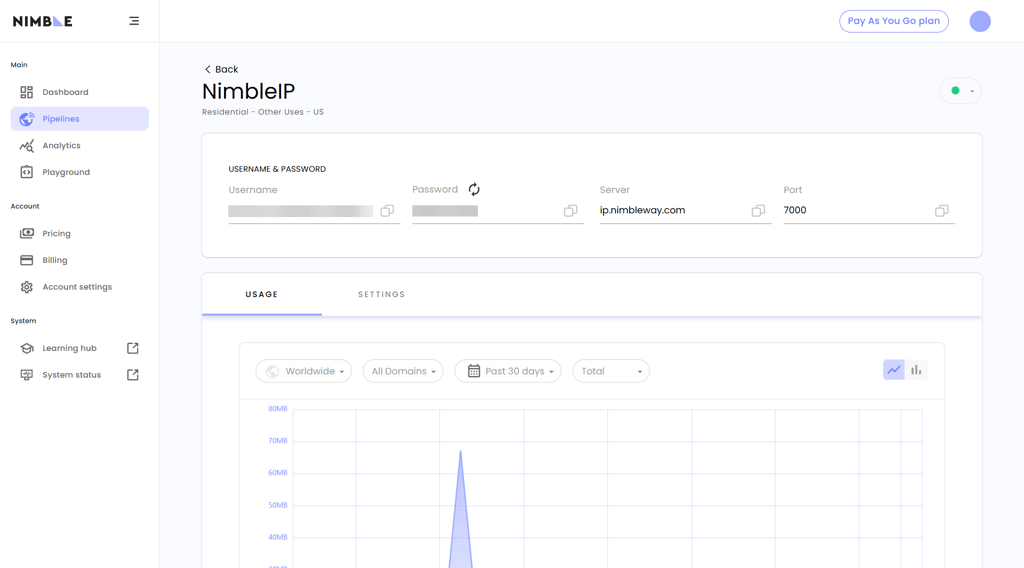Click Pay As You Go plan button
Viewport: 1024px width, 568px height.
tap(893, 21)
